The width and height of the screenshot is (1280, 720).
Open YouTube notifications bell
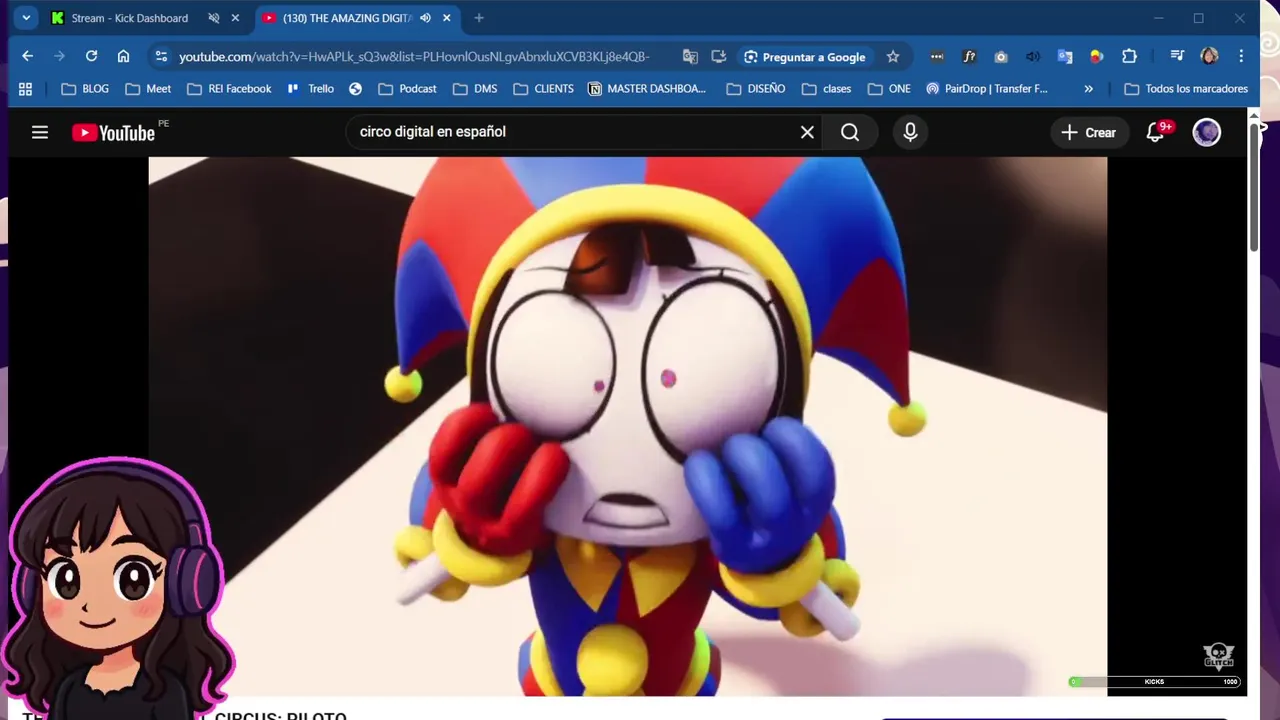tap(1156, 132)
